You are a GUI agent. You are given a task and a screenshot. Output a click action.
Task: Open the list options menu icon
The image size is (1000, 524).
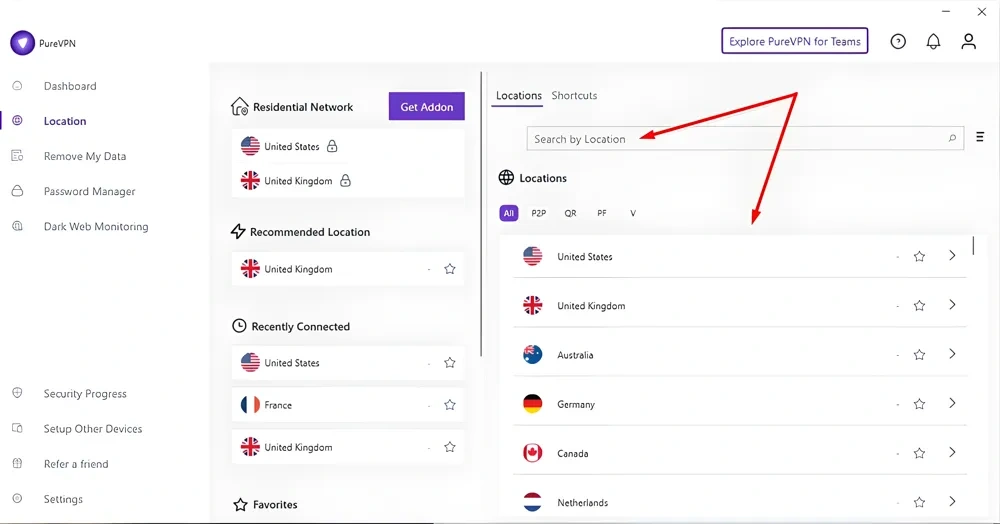[980, 136]
